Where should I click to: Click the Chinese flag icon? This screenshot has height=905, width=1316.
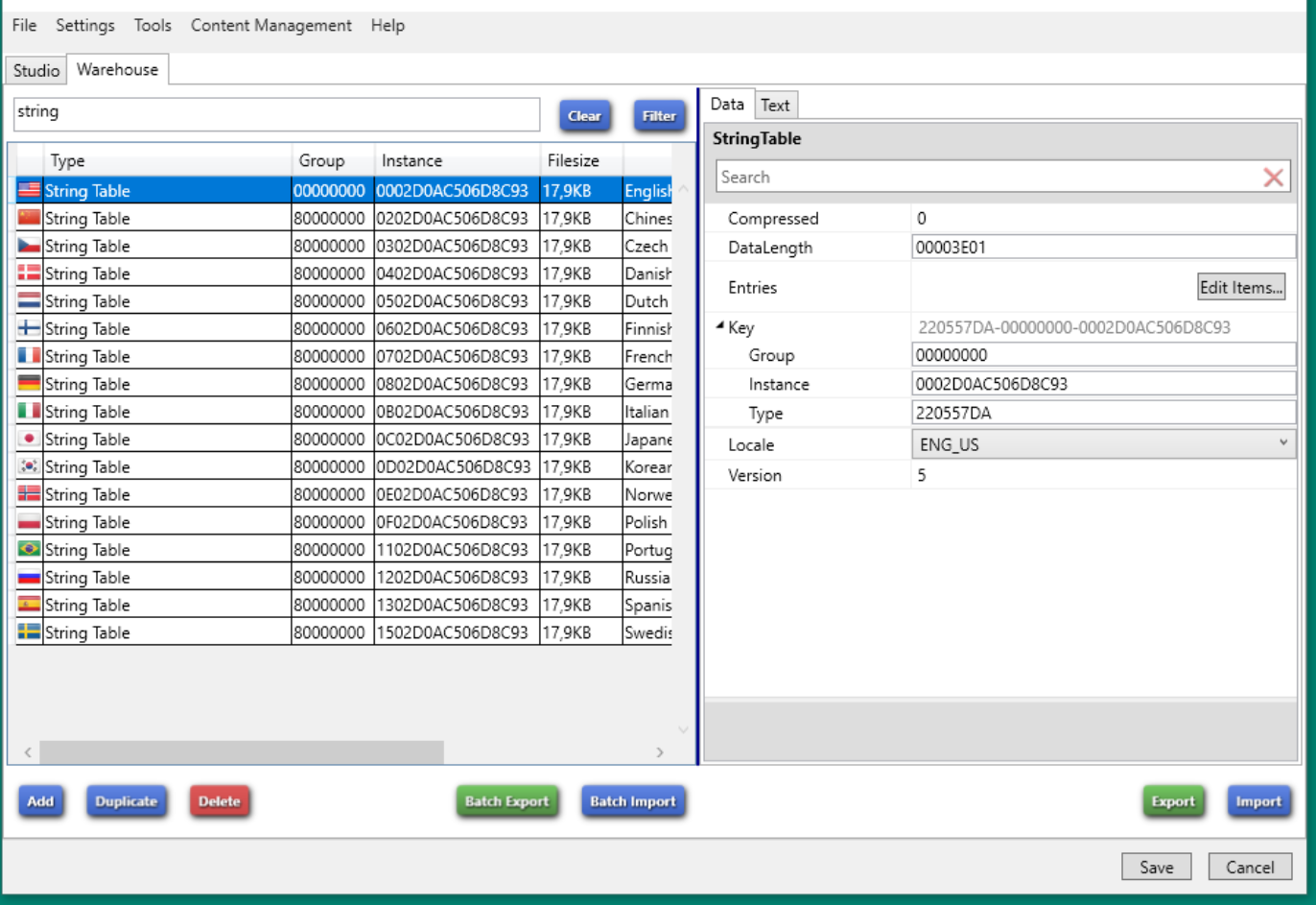click(x=29, y=218)
